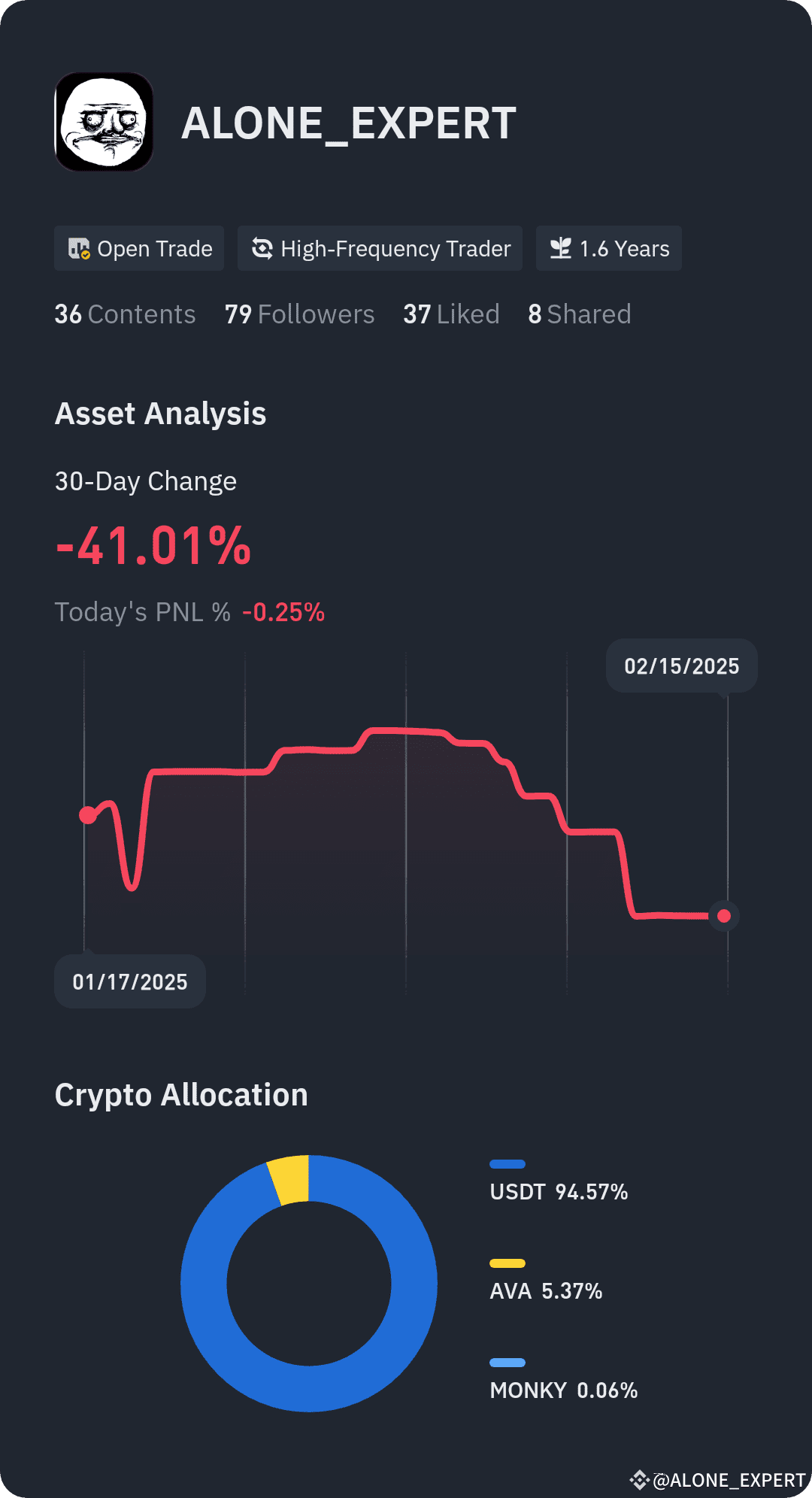Click the High-Frequency Trader cycle icon
This screenshot has height=1498, width=812.
click(x=262, y=248)
